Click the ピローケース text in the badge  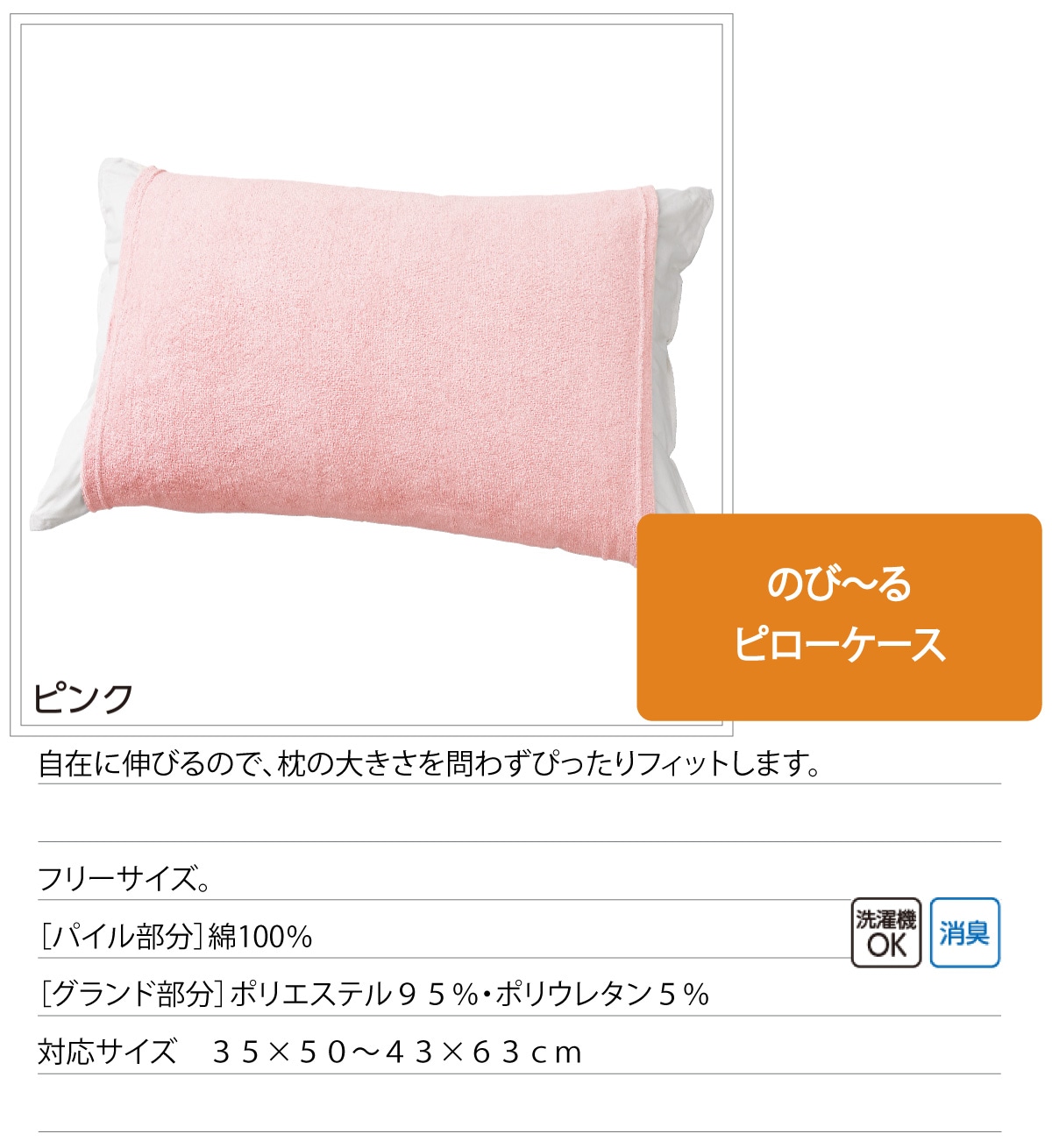click(x=839, y=644)
